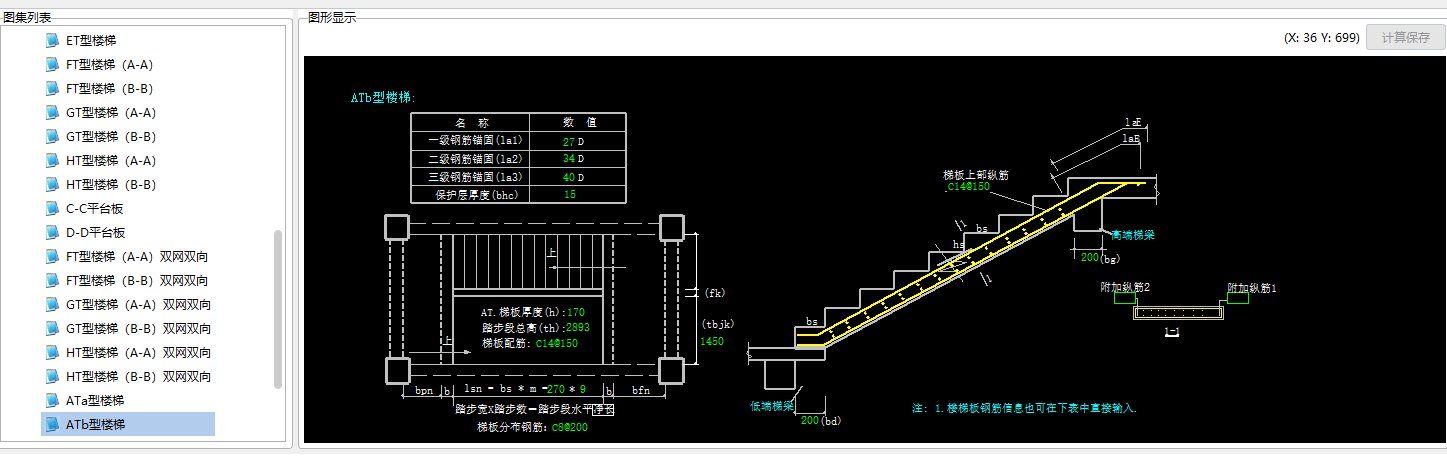The image size is (1447, 462).
Task: Click the 高端梯梁 label
Action: (1133, 235)
